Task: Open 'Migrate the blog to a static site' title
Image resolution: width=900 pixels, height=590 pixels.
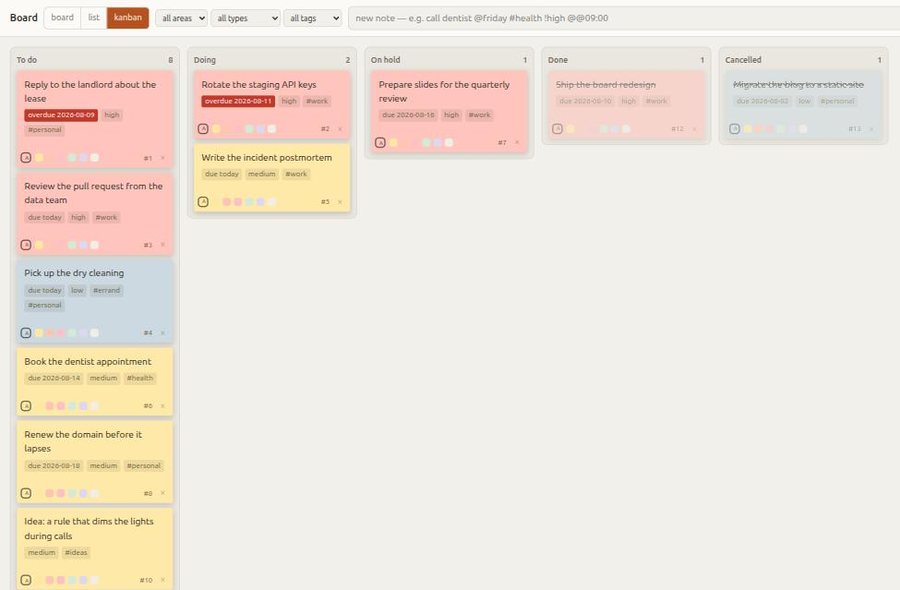Action: 798,84
